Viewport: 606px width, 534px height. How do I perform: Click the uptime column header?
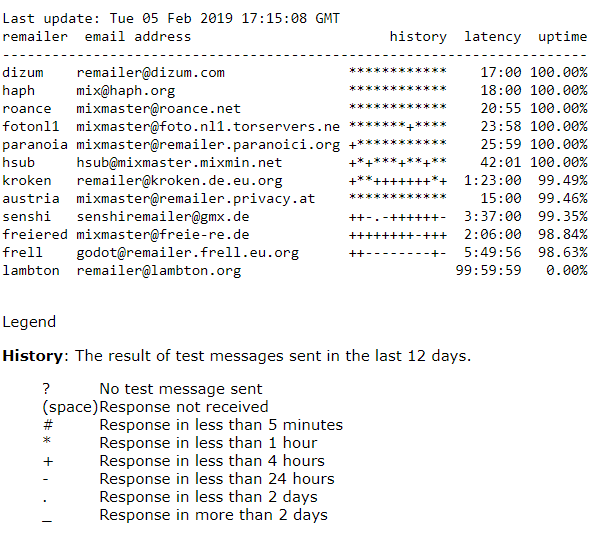(x=563, y=37)
